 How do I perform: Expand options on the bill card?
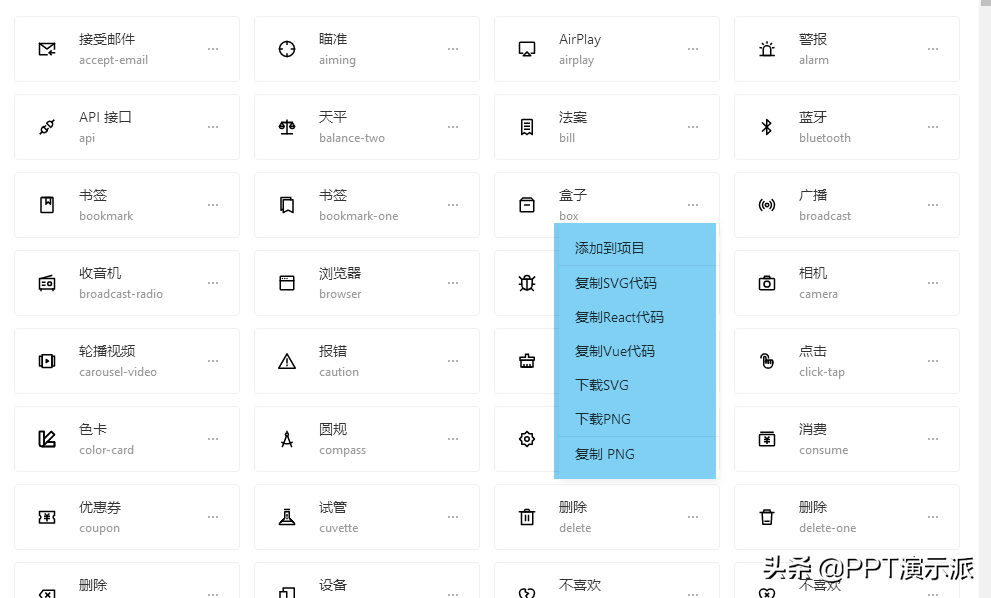[x=693, y=127]
